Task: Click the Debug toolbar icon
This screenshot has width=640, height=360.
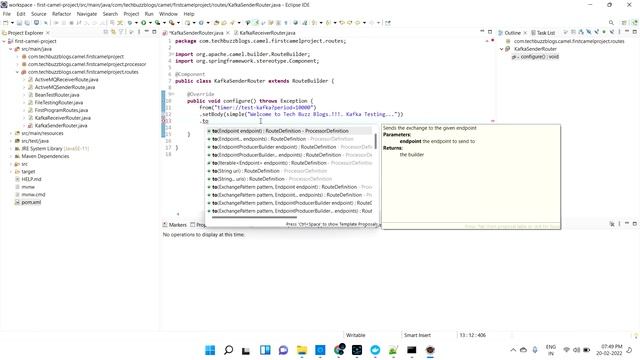Action: [130, 23]
